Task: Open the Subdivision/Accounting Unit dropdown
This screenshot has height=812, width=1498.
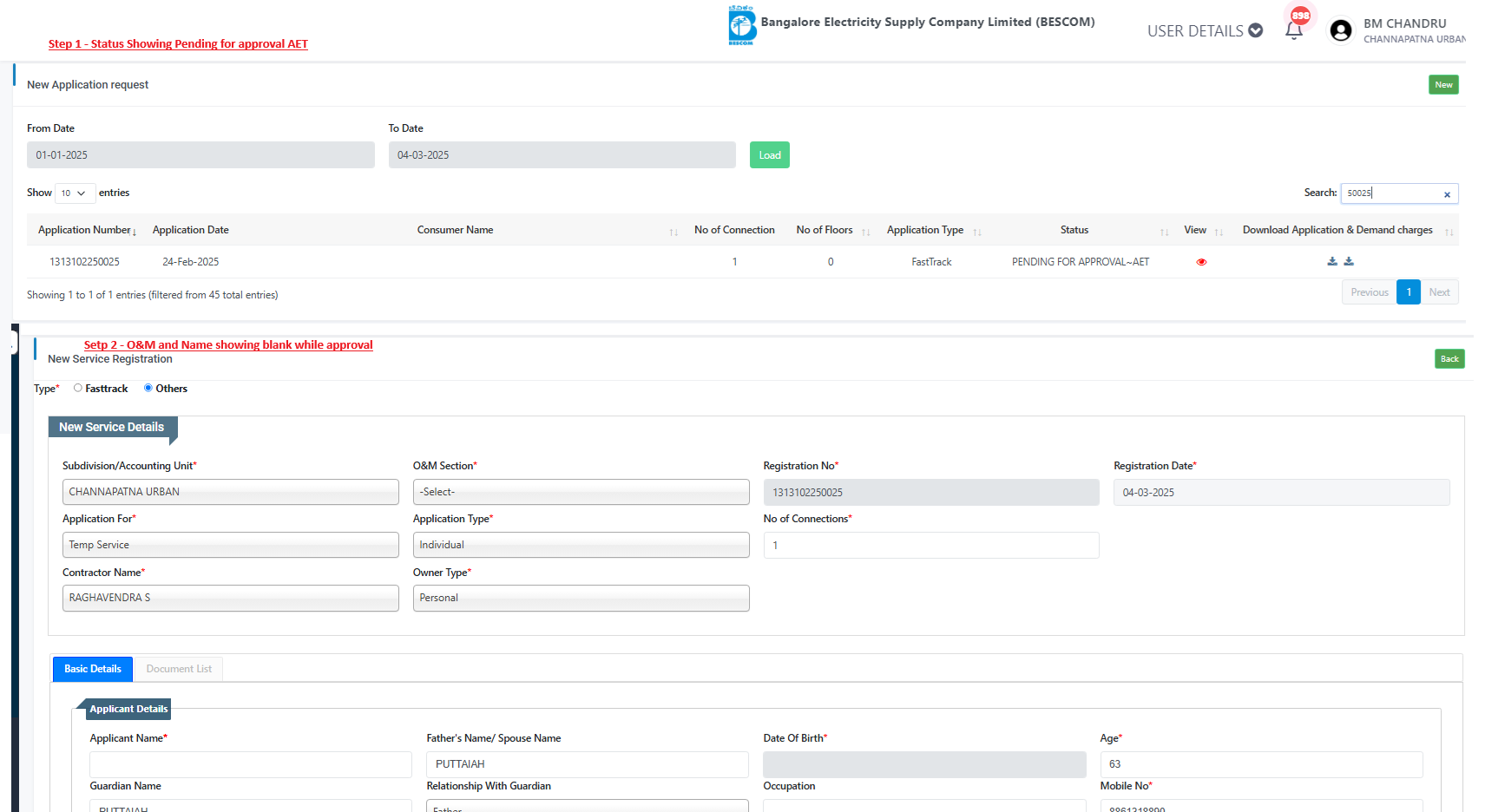Action: pyautogui.click(x=230, y=492)
